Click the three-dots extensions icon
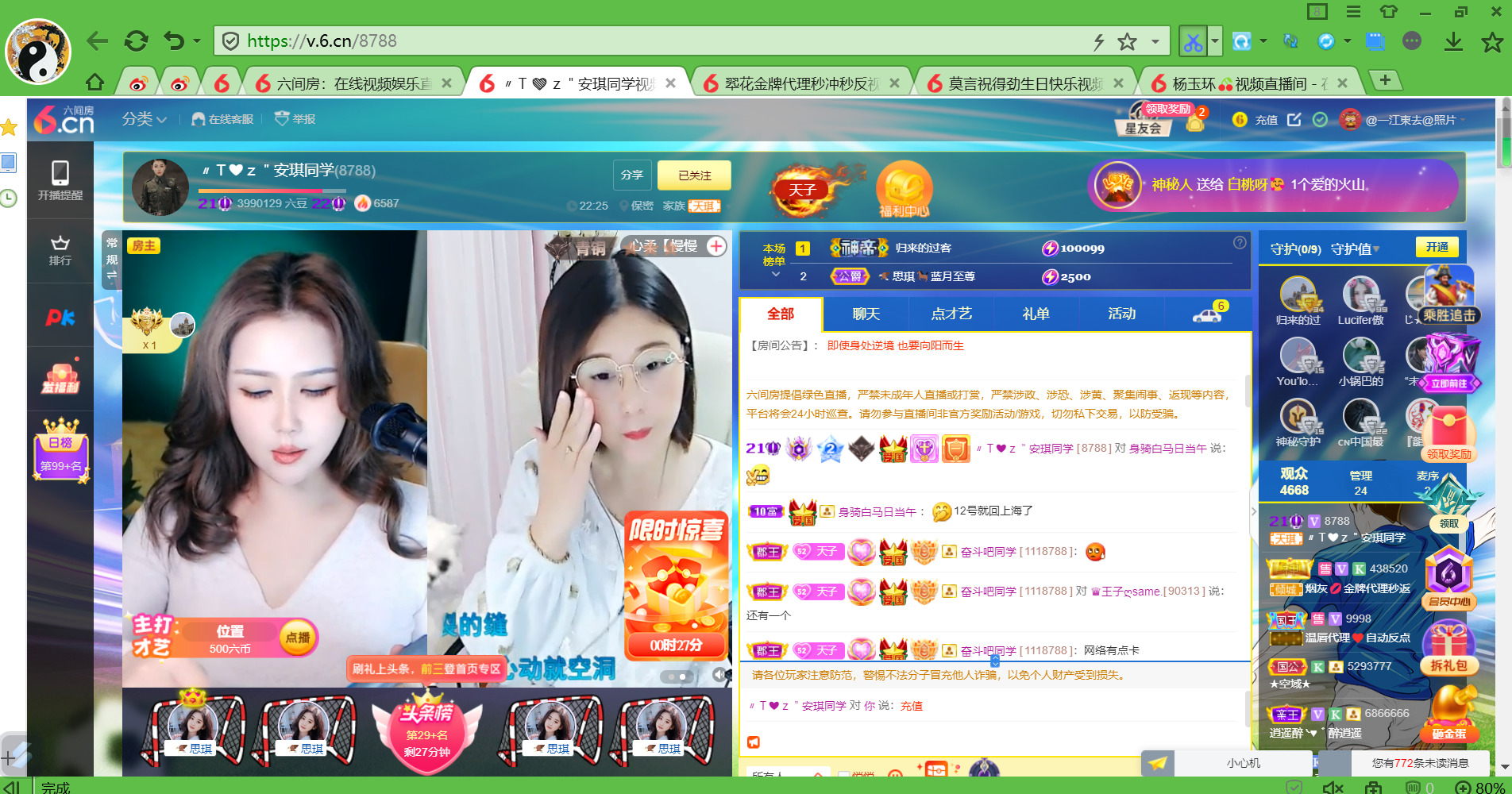 [1412, 40]
